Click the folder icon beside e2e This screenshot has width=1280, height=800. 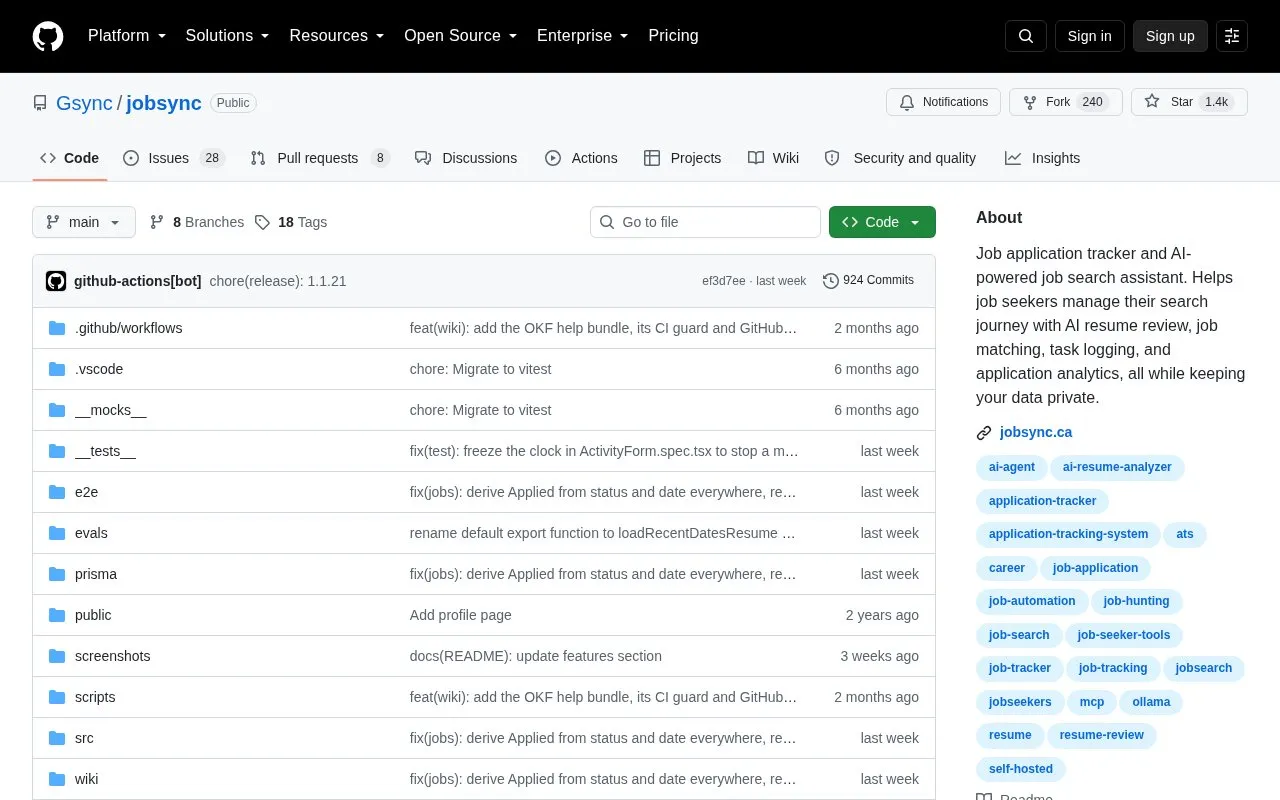click(x=57, y=492)
